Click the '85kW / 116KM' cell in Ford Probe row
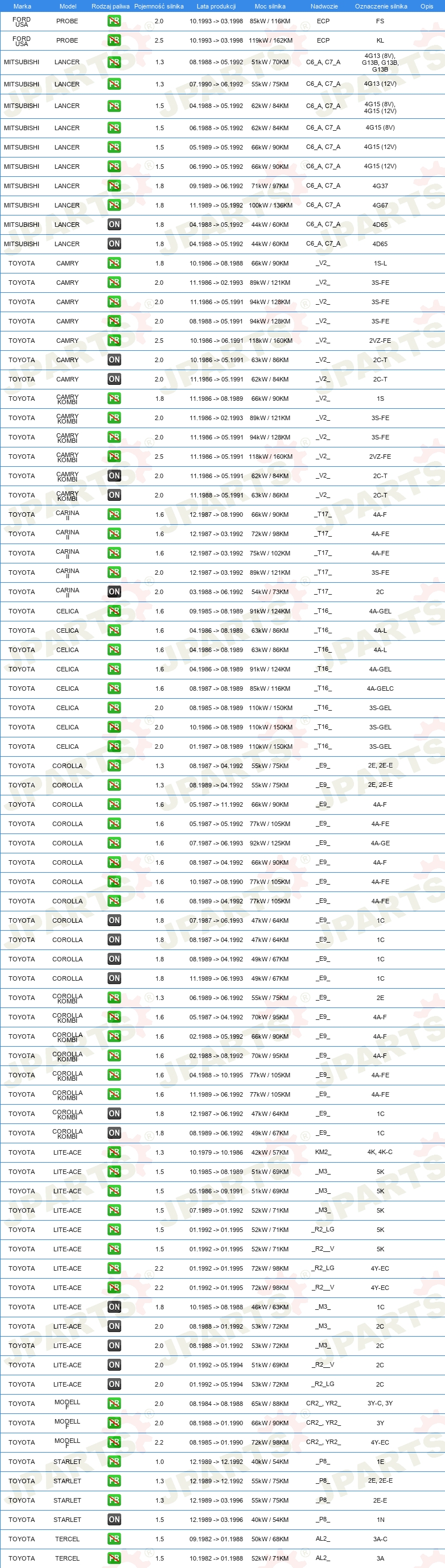The height and width of the screenshot is (1568, 445). pyautogui.click(x=270, y=20)
